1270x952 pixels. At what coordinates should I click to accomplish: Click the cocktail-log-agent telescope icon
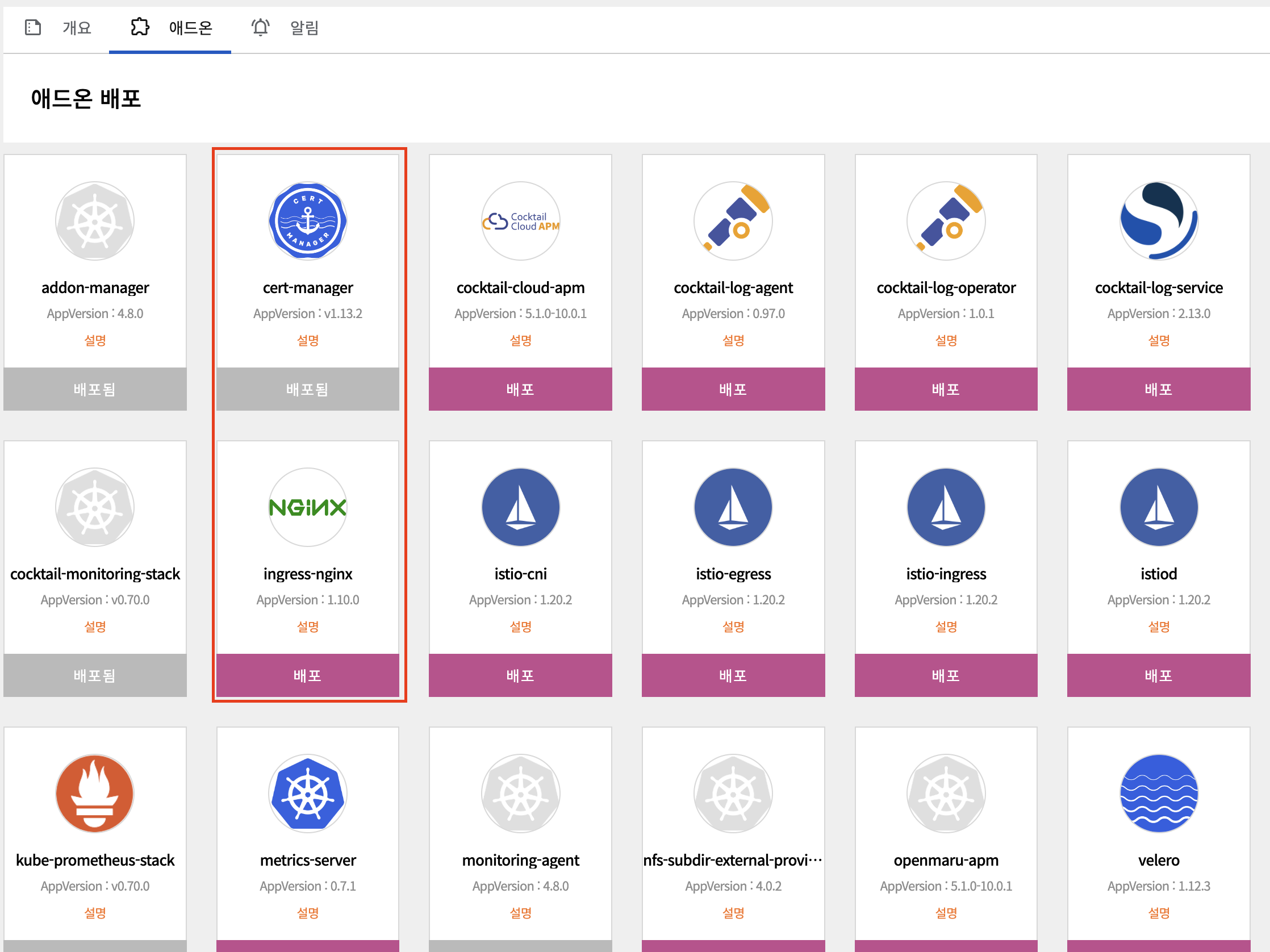pos(733,221)
